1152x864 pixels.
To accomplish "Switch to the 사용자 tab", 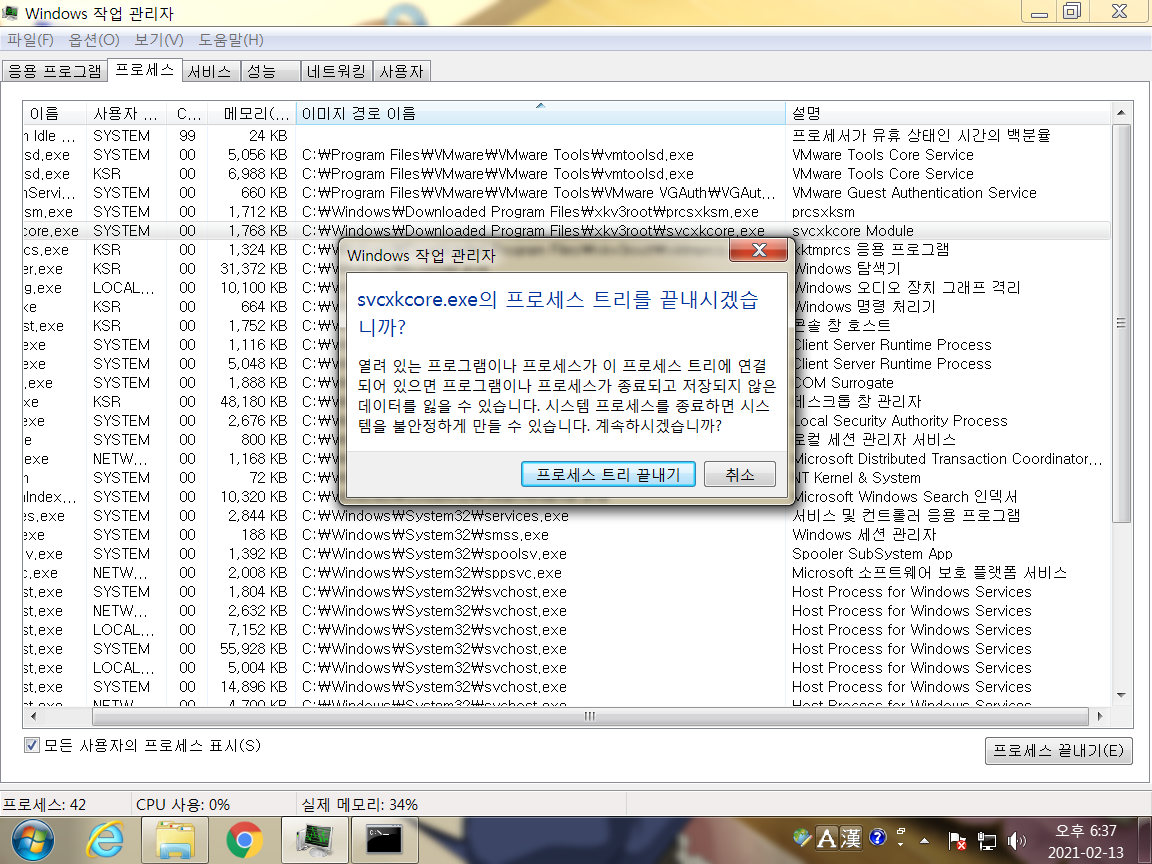I will click(402, 71).
